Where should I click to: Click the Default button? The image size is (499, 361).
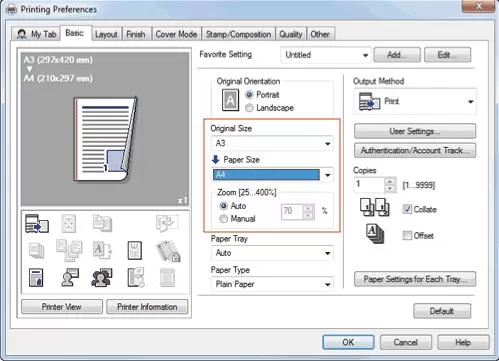[442, 311]
